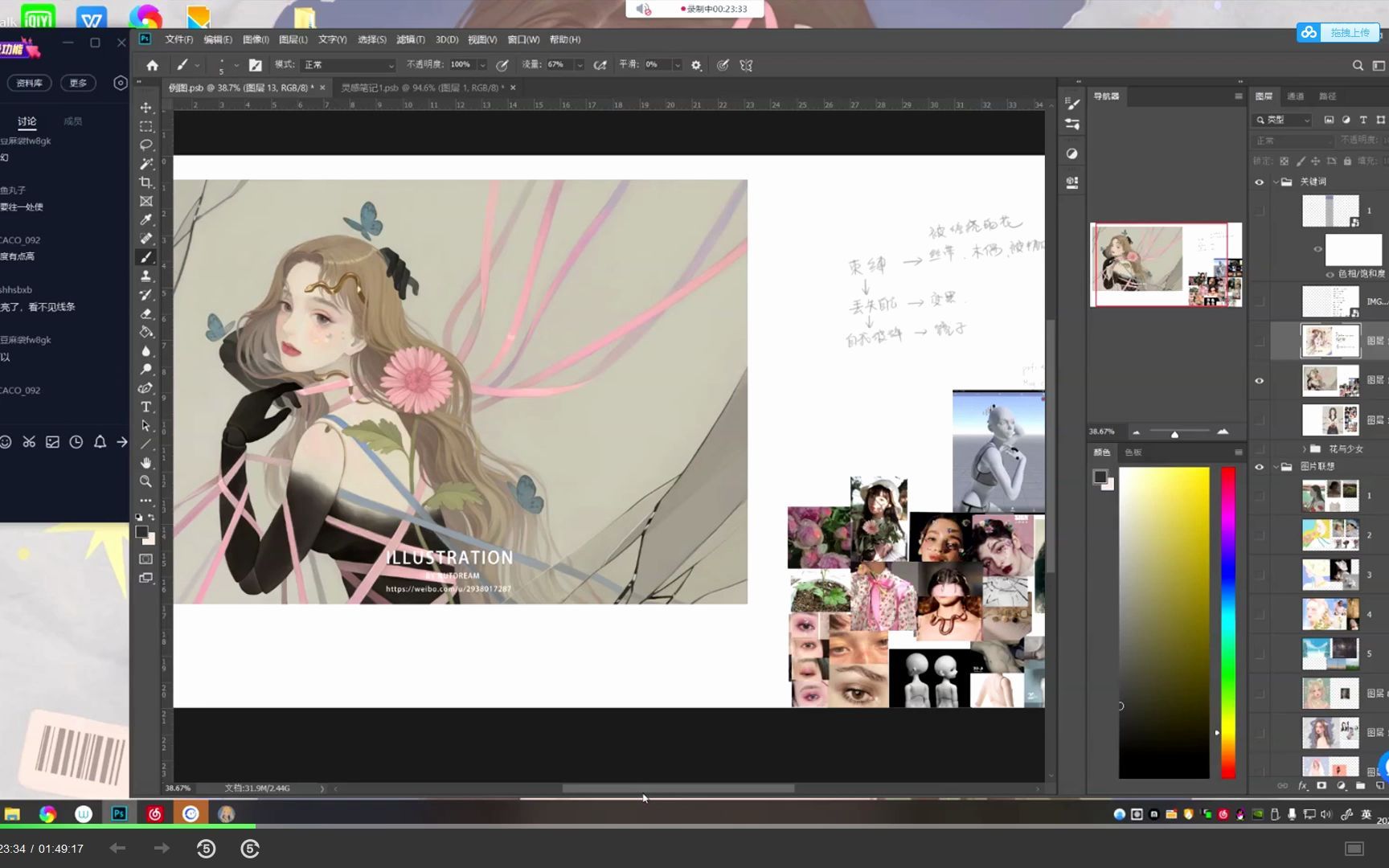The image size is (1389, 868).
Task: Enable airbrush build-up effects
Action: click(x=600, y=65)
